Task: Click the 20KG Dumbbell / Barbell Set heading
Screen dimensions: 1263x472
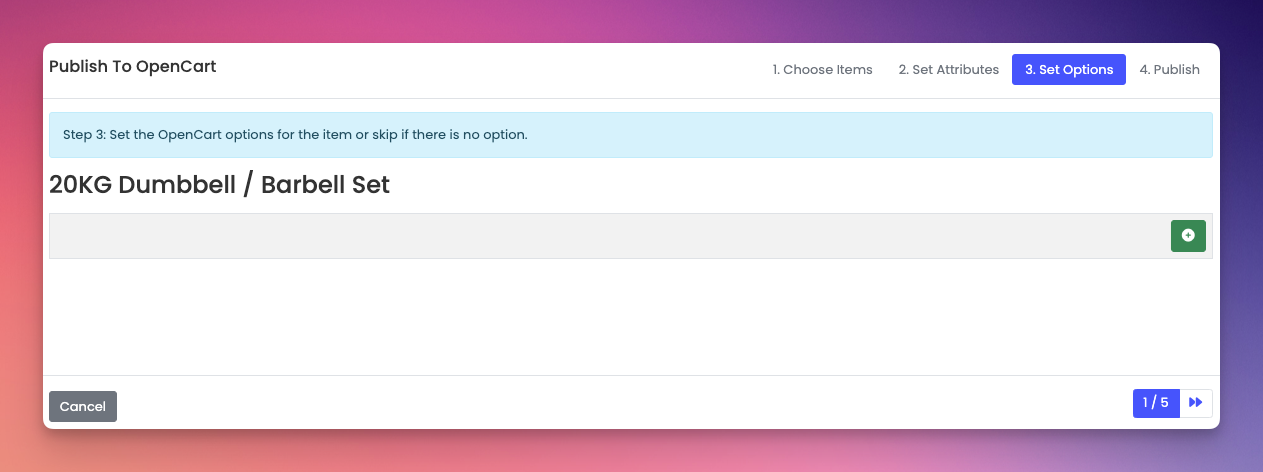Action: tap(219, 185)
